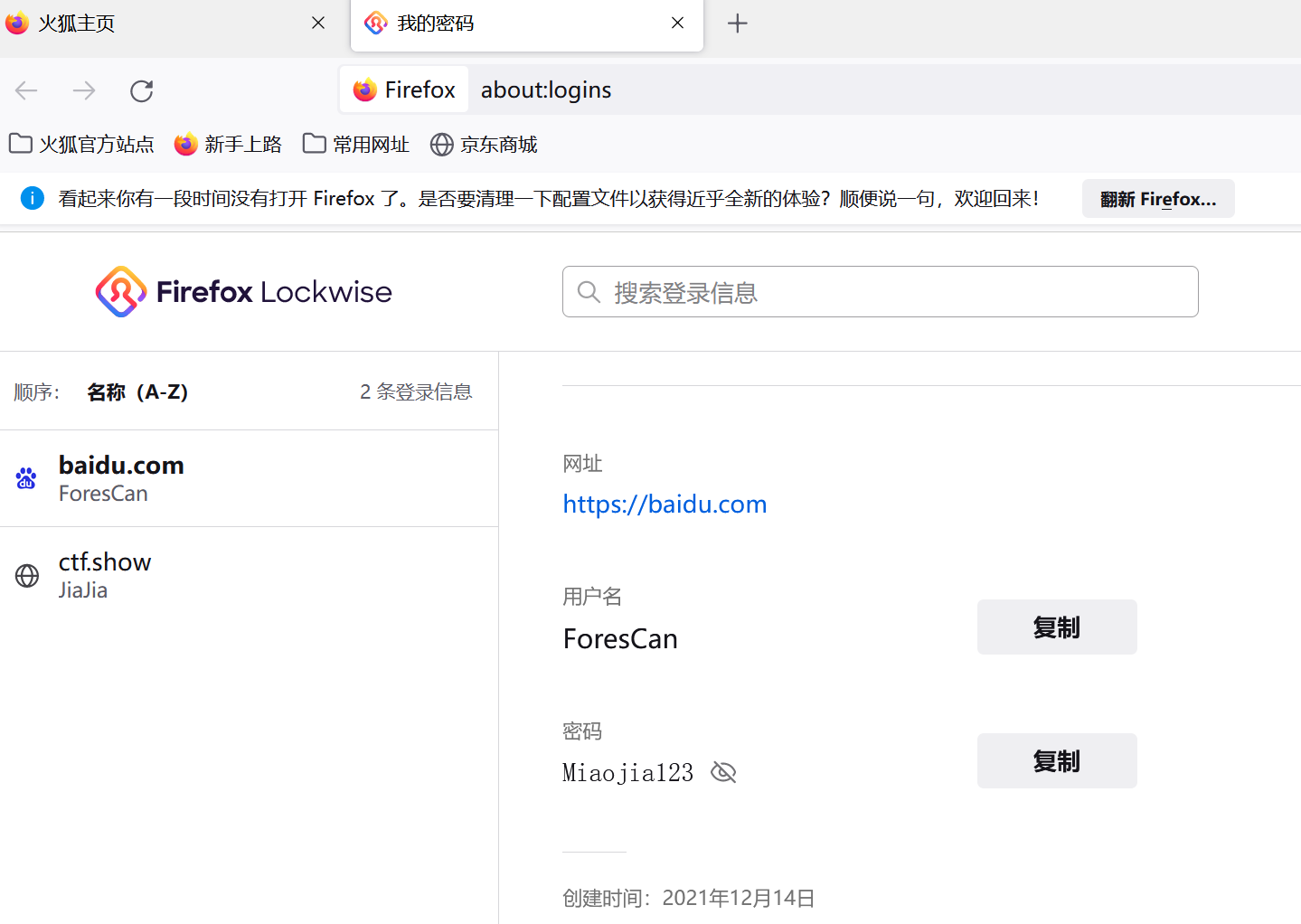Click the 2 条登录信息 count text

(x=416, y=392)
